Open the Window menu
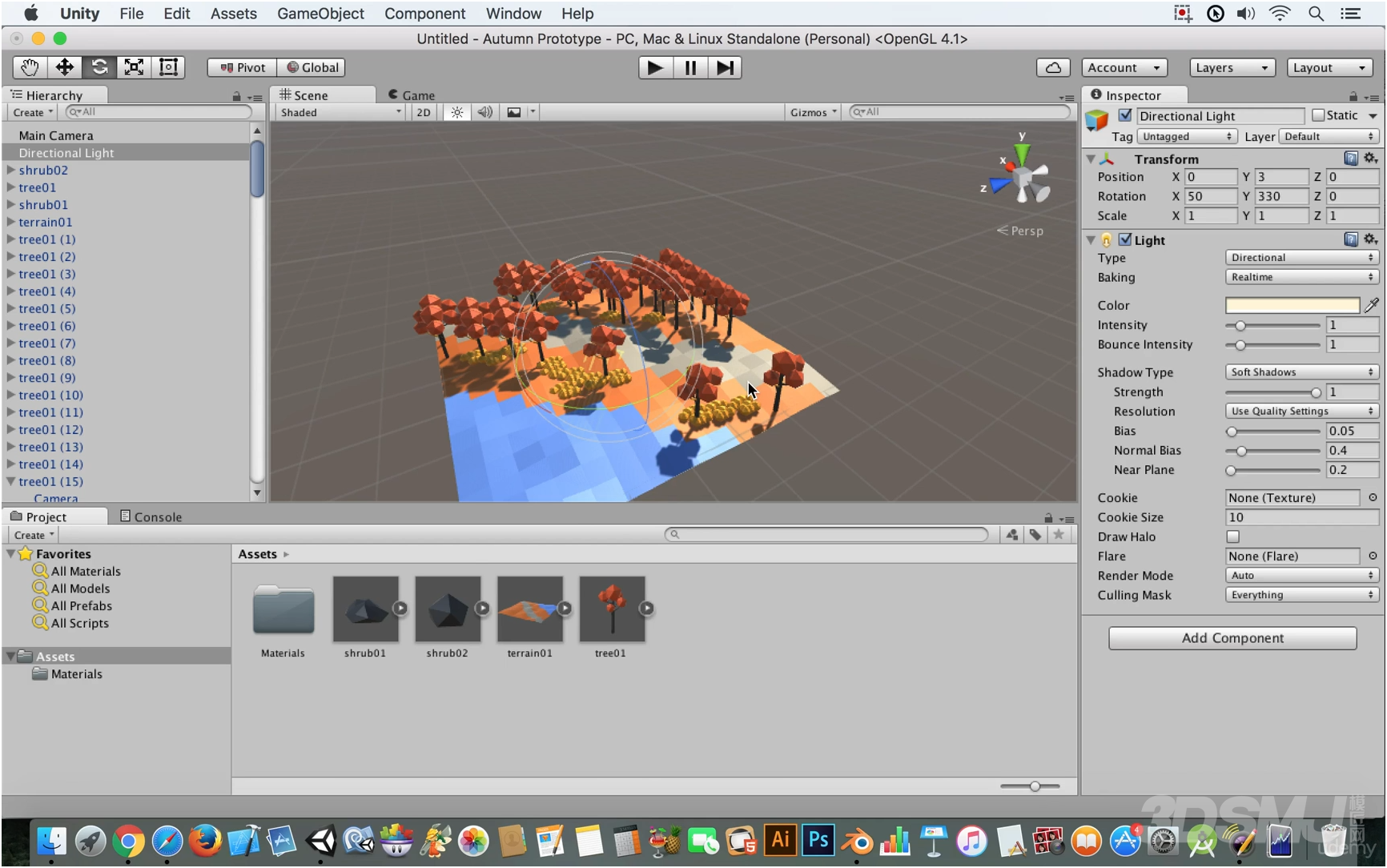This screenshot has height=868, width=1387. click(513, 14)
